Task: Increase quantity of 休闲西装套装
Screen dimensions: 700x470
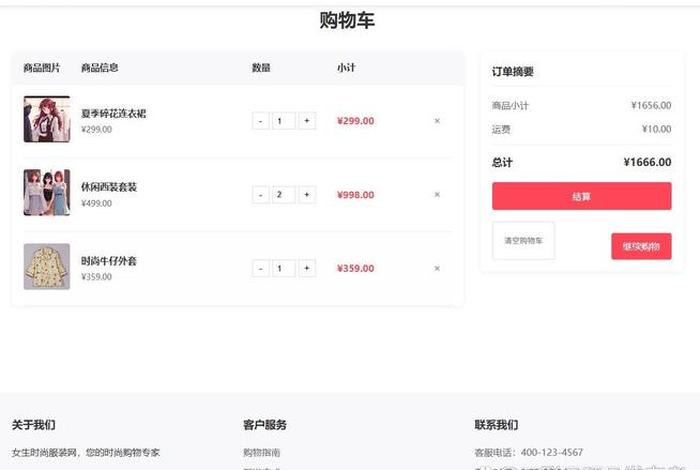Action: point(307,195)
